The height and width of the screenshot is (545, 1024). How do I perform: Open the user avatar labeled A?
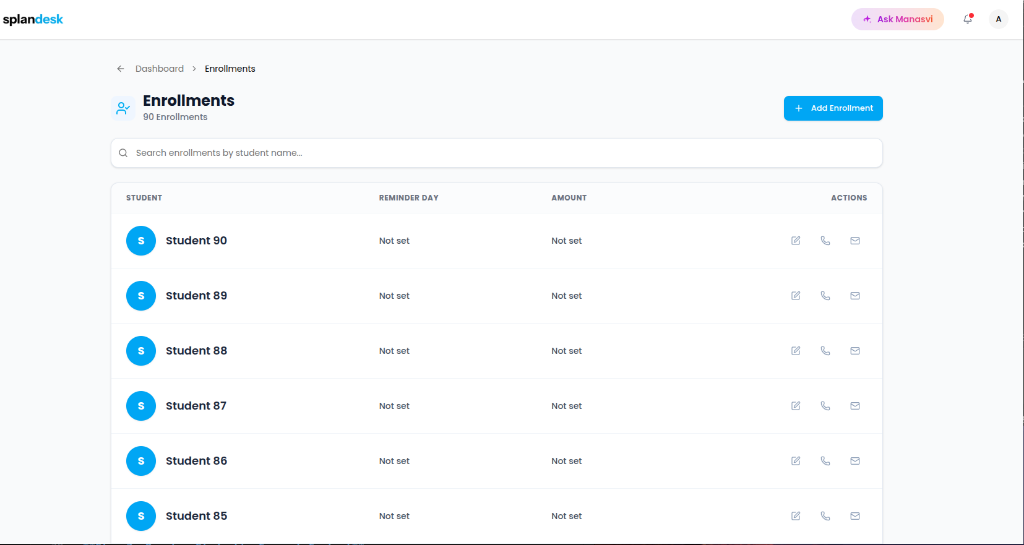pyautogui.click(x=998, y=19)
